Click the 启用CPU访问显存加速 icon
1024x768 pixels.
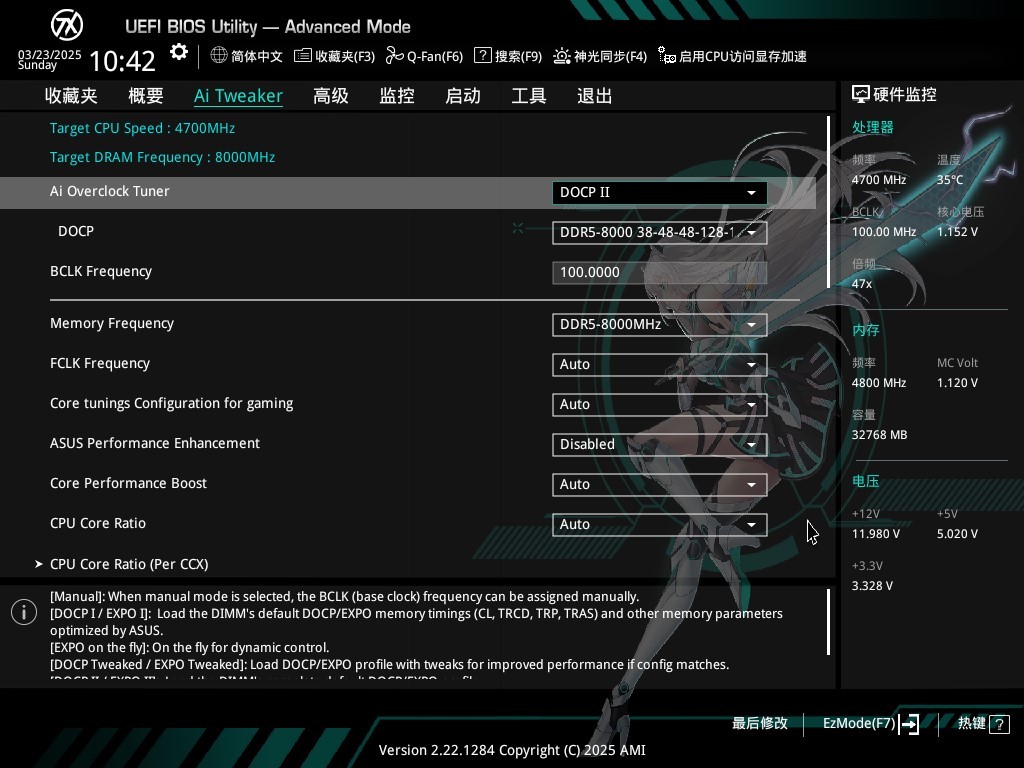666,56
